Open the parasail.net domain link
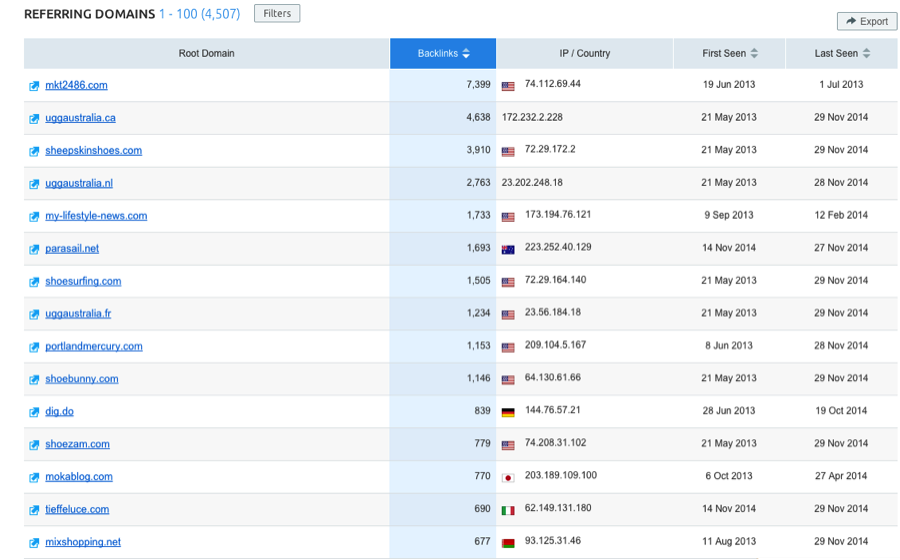 (x=72, y=248)
